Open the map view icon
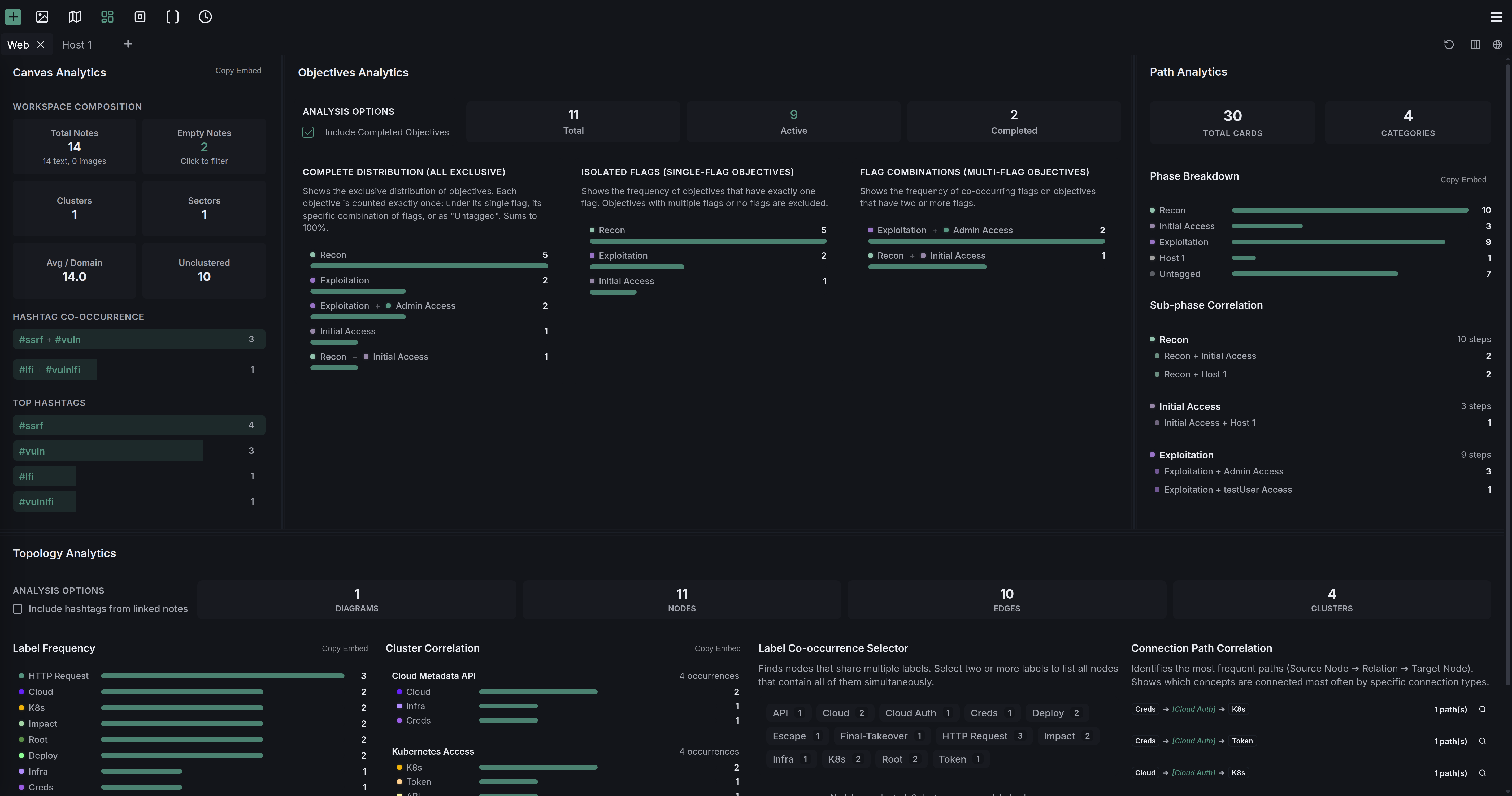This screenshot has height=796, width=1512. point(75,16)
